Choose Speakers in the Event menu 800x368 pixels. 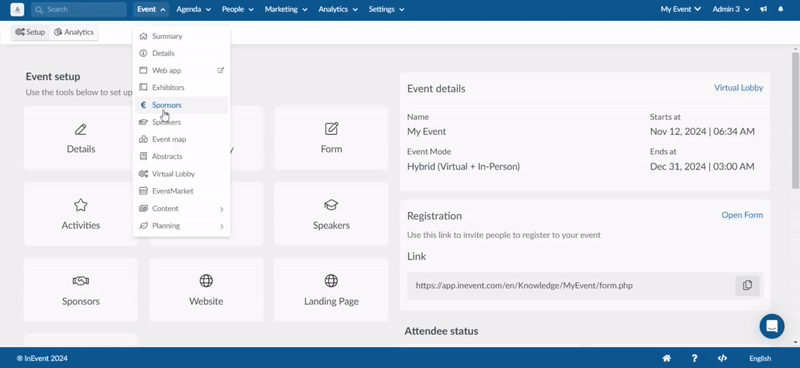click(x=181, y=122)
